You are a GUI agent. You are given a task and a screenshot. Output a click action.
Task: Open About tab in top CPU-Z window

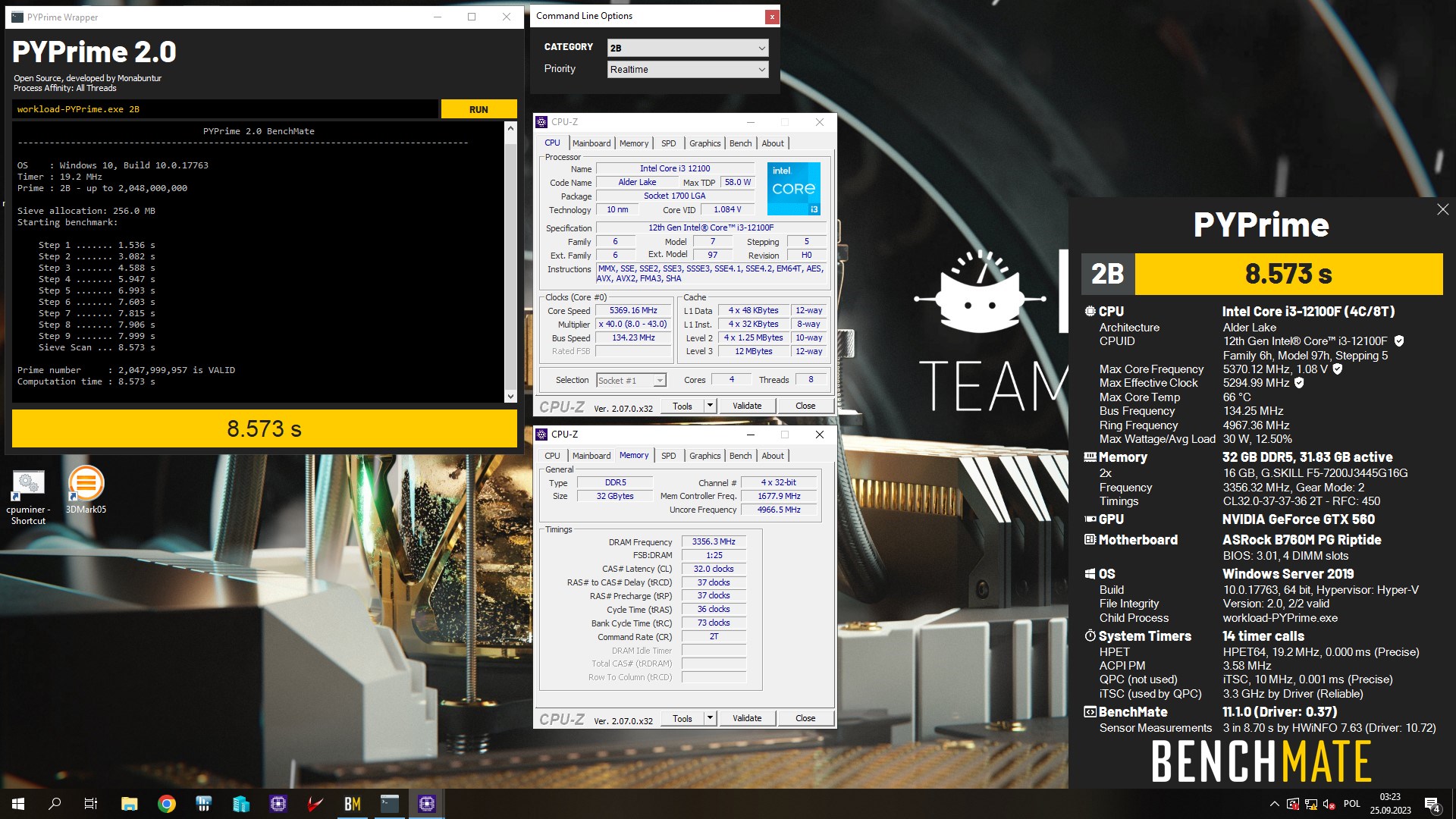773,143
